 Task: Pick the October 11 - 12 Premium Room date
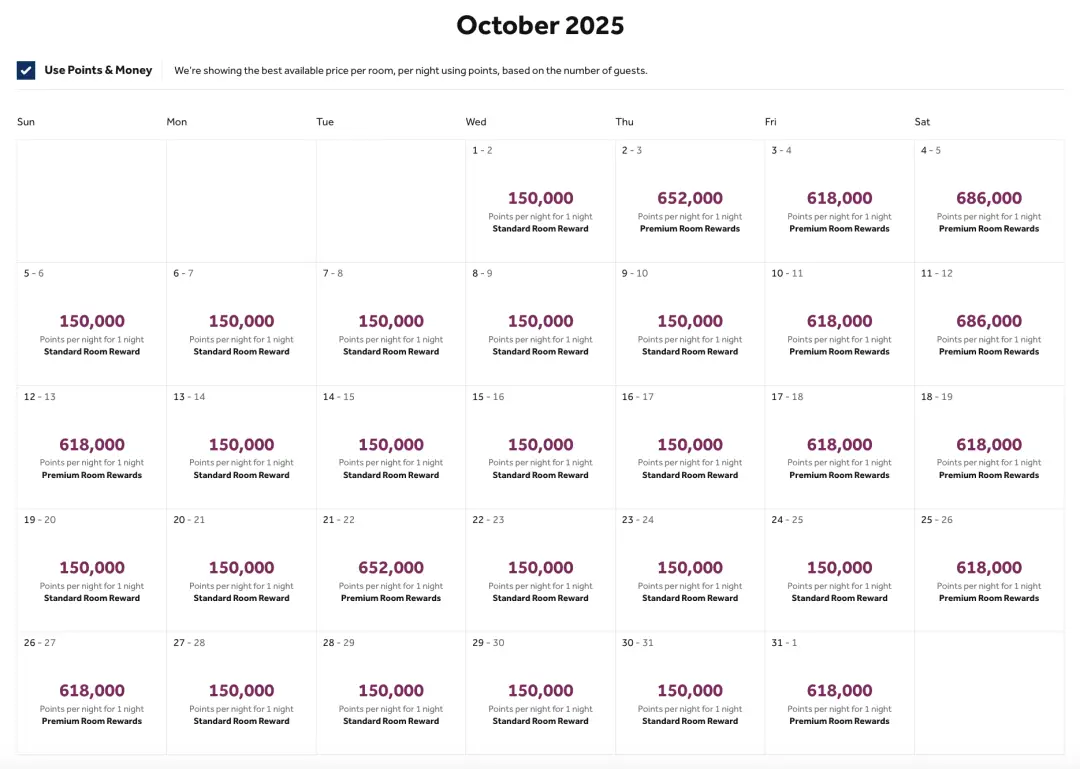coord(989,324)
